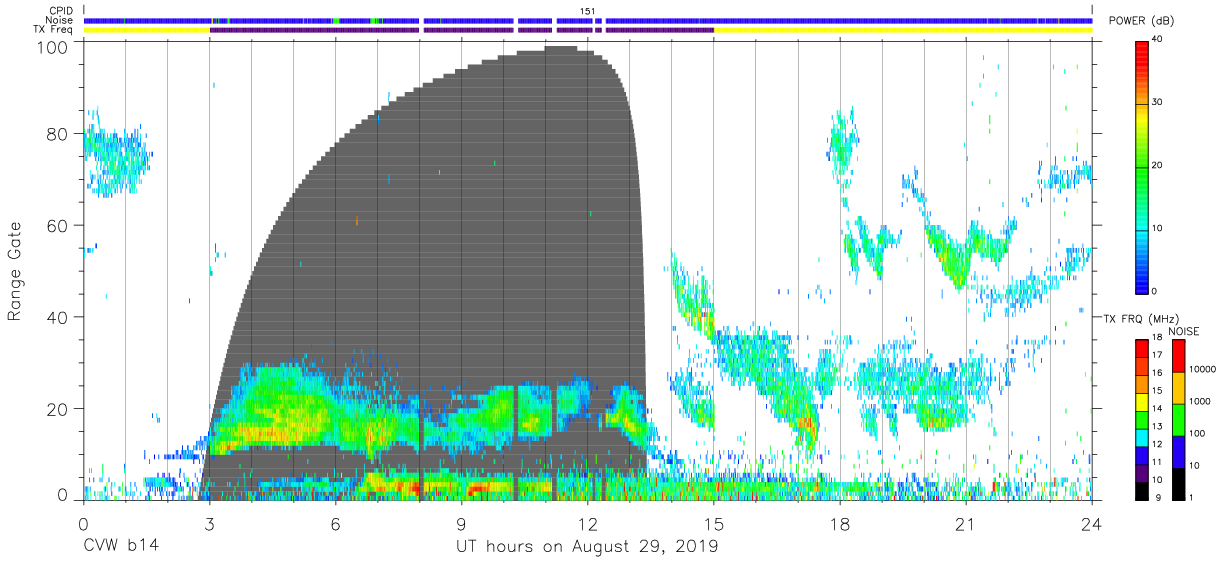Image resolution: width=1228 pixels, height=567 pixels.
Task: Click power colorbar label 40
Action: tap(1158, 40)
